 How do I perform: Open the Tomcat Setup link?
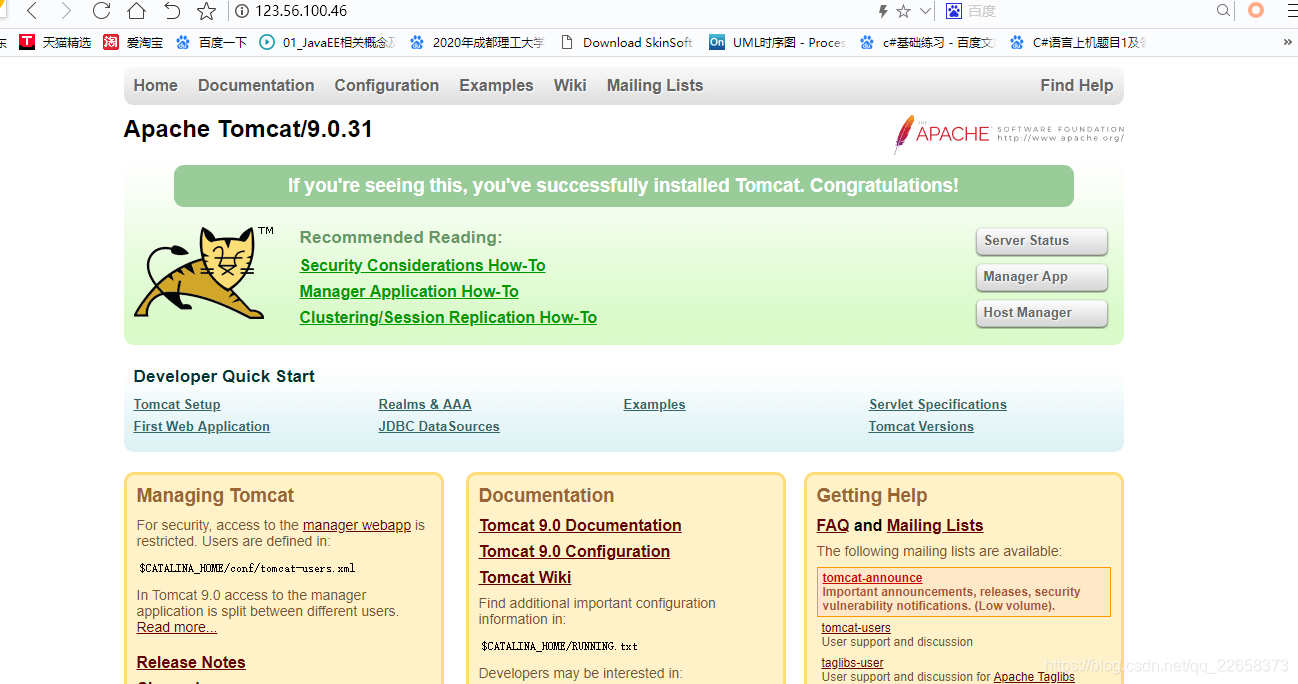pos(177,404)
